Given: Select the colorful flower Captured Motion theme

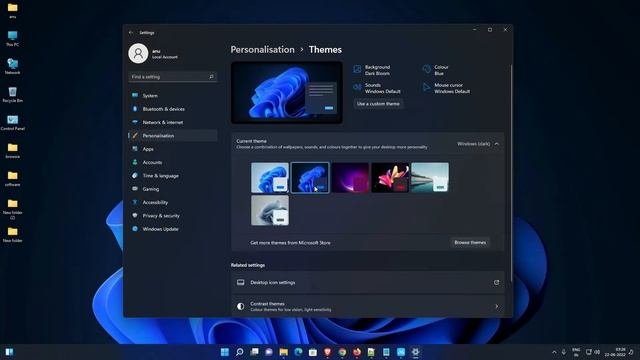Looking at the screenshot, I should tap(390, 178).
